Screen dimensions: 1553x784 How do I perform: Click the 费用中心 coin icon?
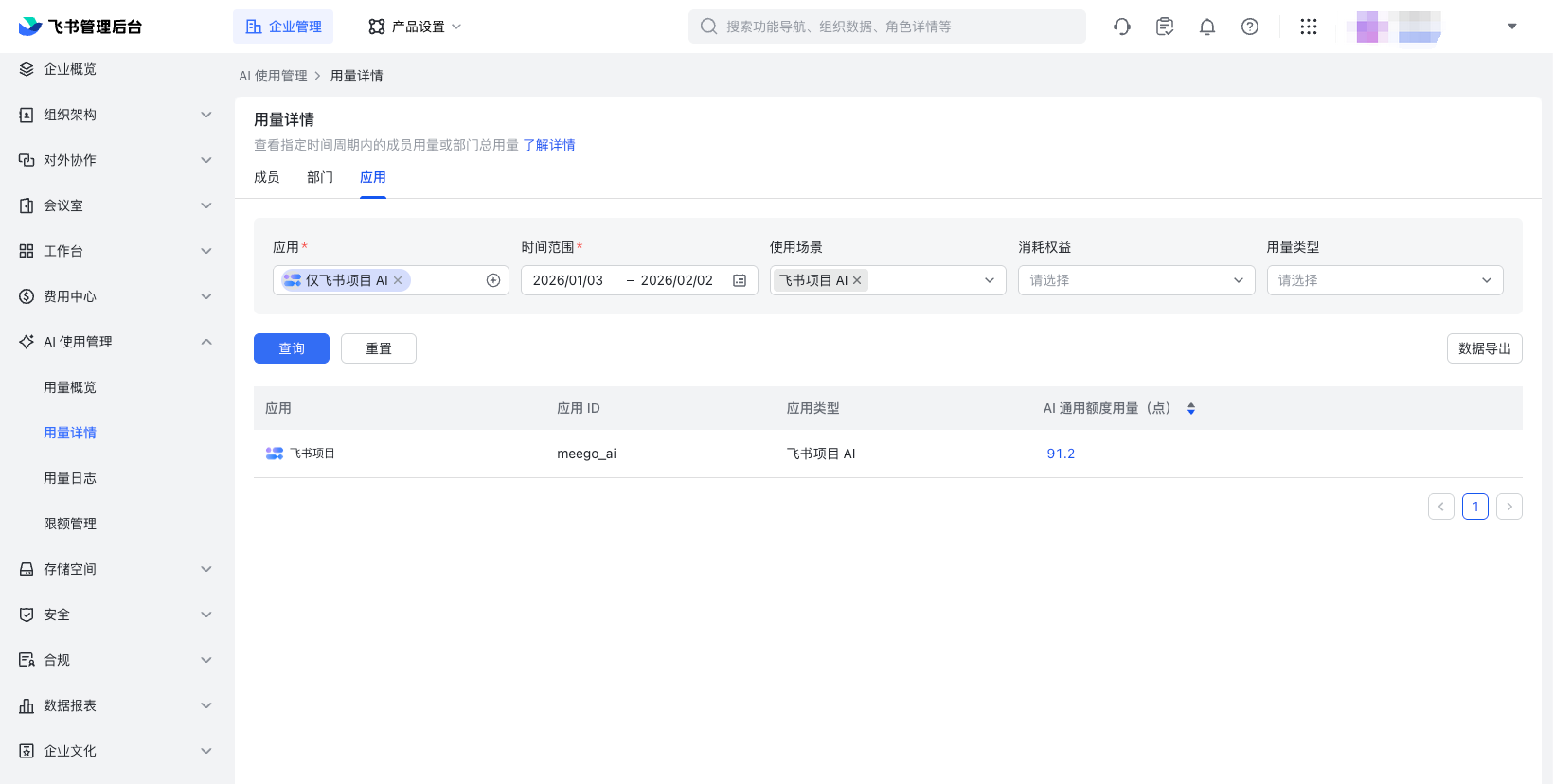(x=27, y=296)
